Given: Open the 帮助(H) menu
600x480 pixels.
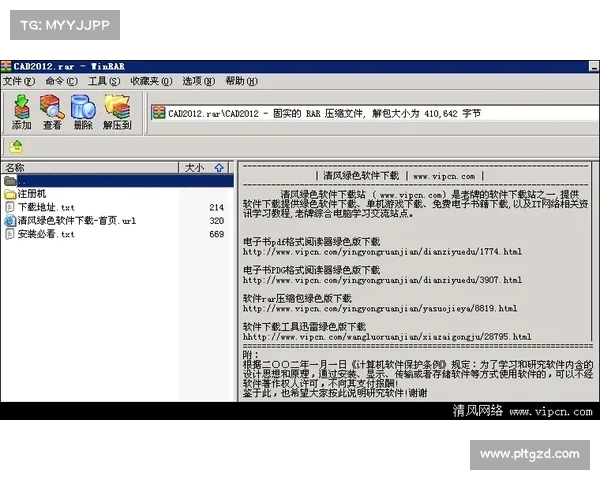Looking at the screenshot, I should pyautogui.click(x=241, y=81).
